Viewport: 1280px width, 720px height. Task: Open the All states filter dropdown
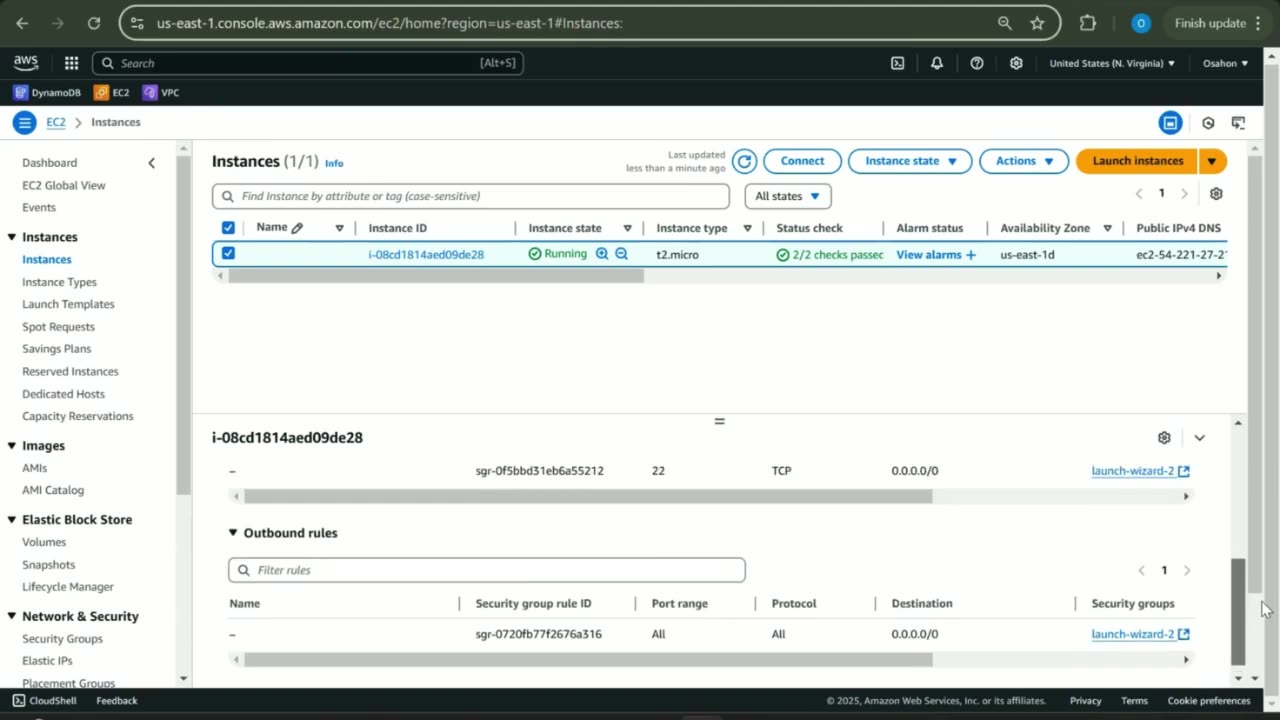tap(788, 196)
